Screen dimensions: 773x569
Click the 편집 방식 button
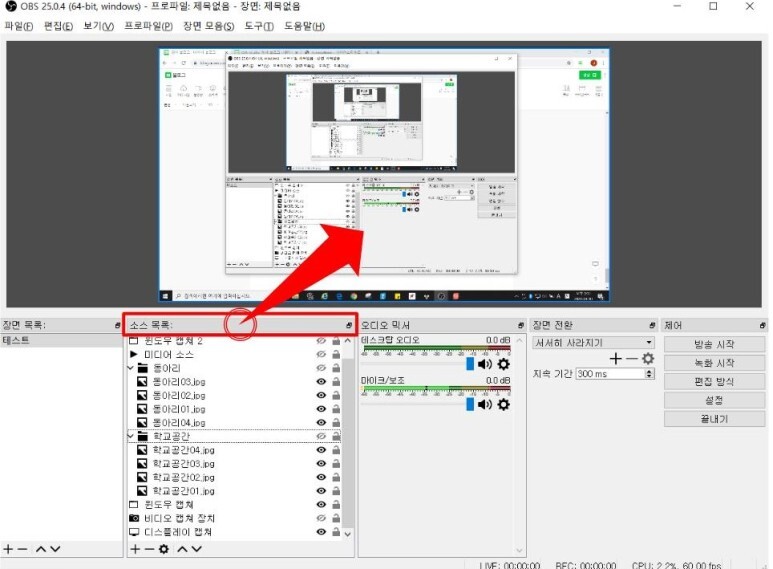(x=714, y=382)
